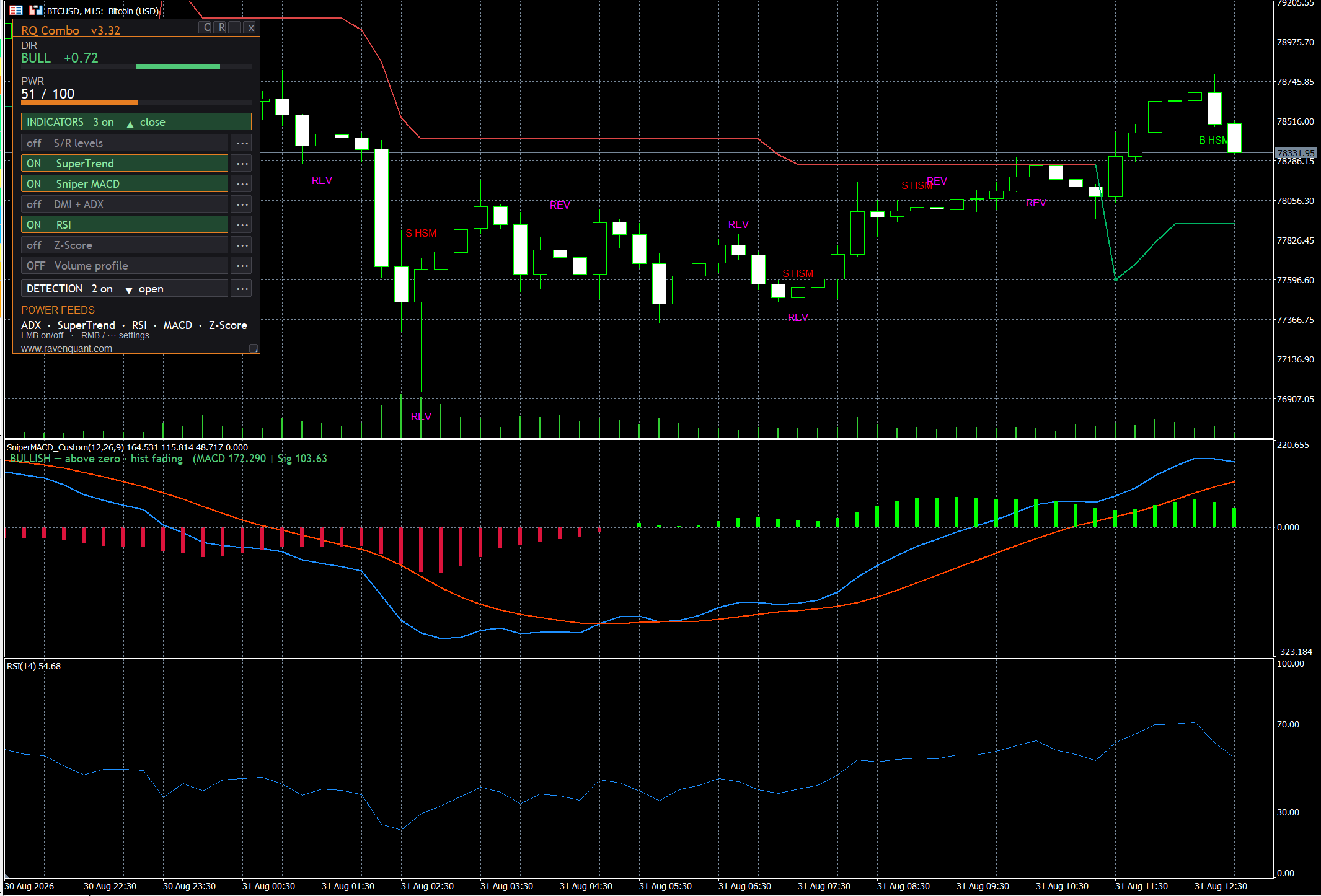This screenshot has height=896, width=1321.
Task: Open SuperTrend settings dots button
Action: coord(242,164)
